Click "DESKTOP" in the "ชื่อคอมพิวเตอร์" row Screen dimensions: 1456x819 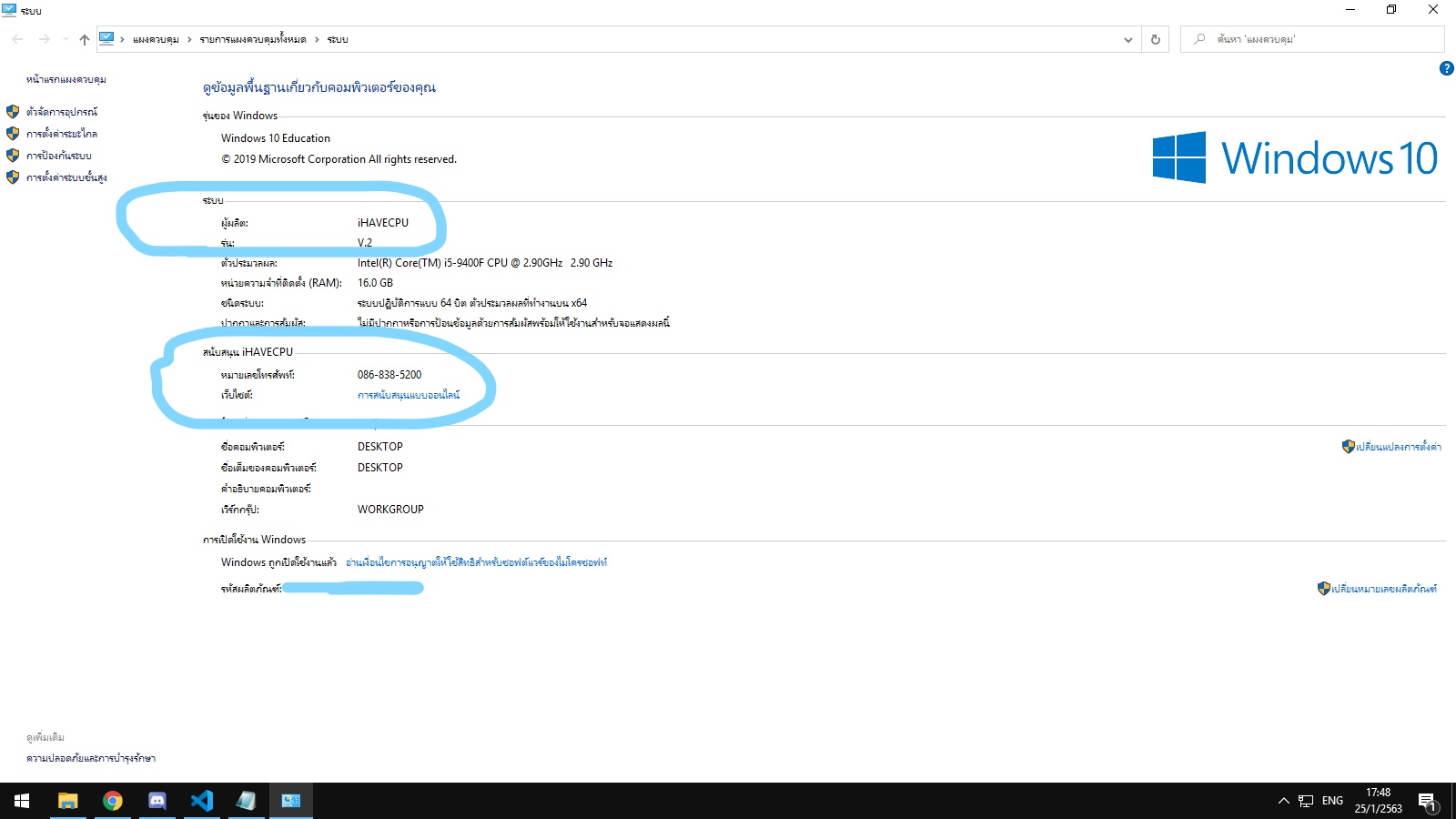coord(380,447)
